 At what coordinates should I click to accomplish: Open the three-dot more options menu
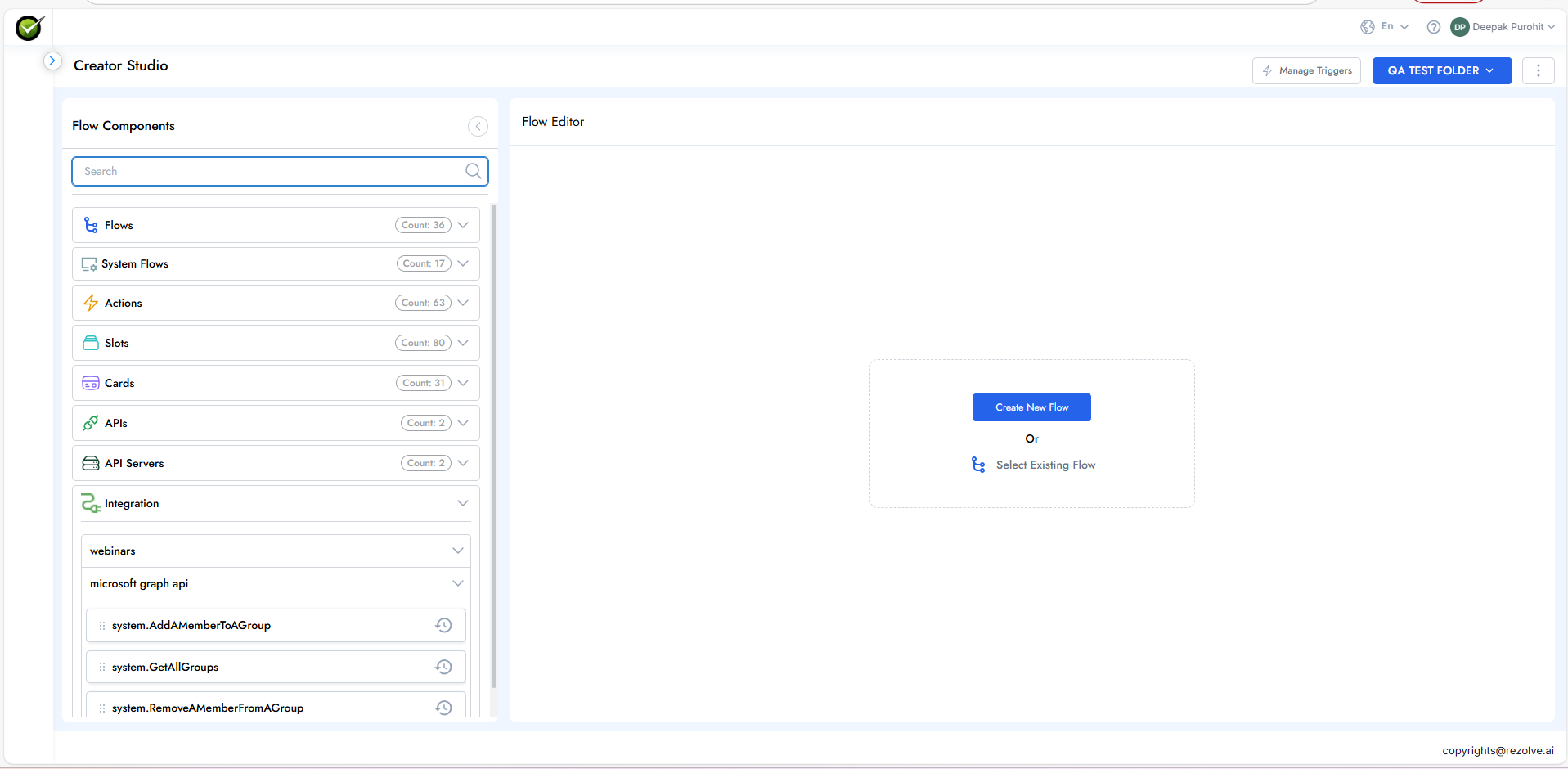pyautogui.click(x=1538, y=71)
